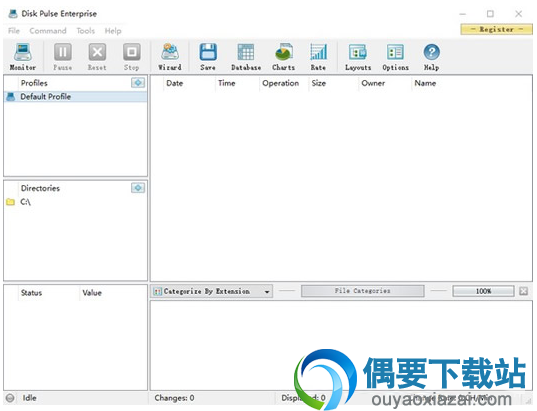Open the Help menu
The width and height of the screenshot is (537, 411).
tap(113, 31)
